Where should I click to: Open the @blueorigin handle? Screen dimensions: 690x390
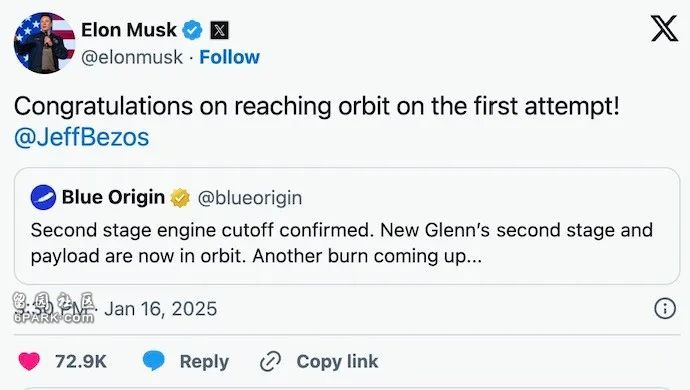pos(250,198)
